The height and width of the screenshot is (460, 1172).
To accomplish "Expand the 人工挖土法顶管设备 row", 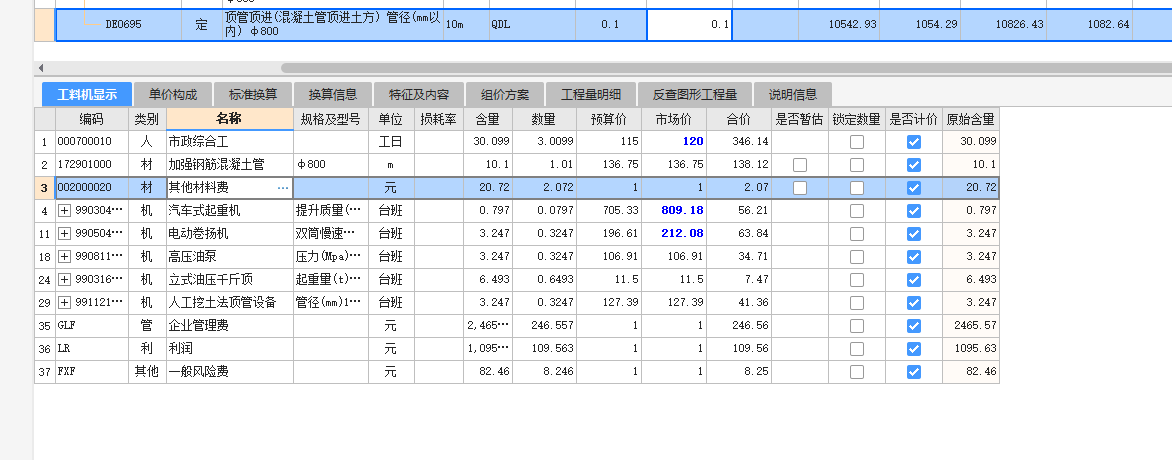I will pos(64,303).
